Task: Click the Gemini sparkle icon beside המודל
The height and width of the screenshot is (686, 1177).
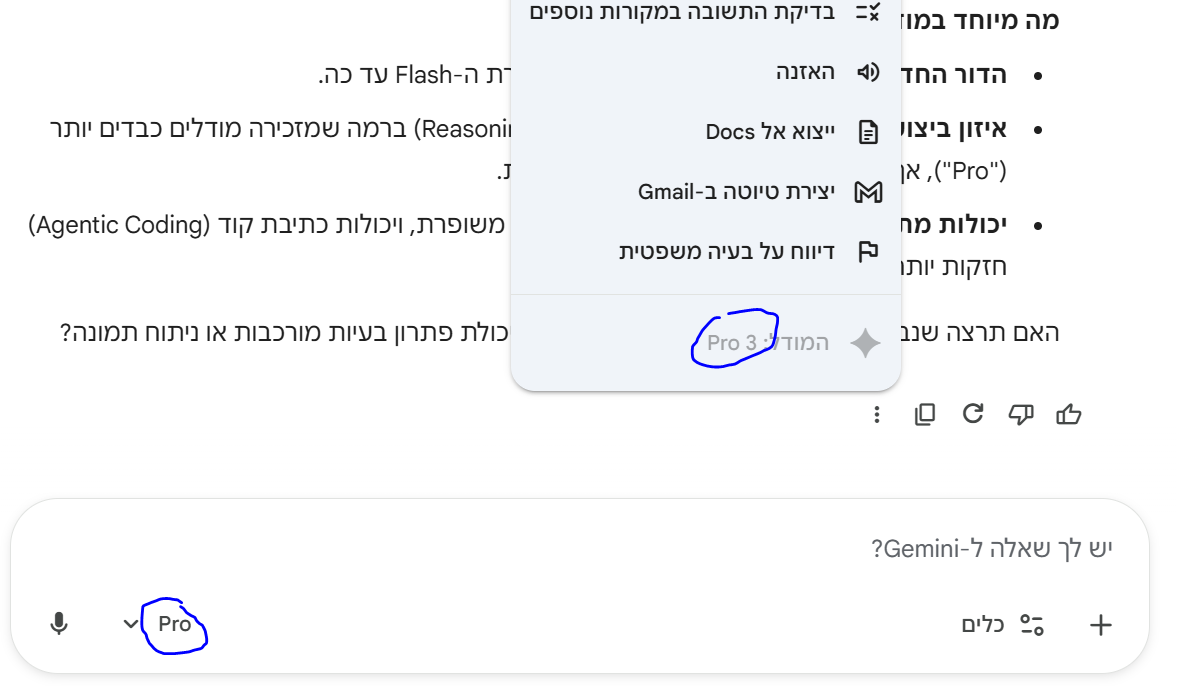Action: [865, 344]
